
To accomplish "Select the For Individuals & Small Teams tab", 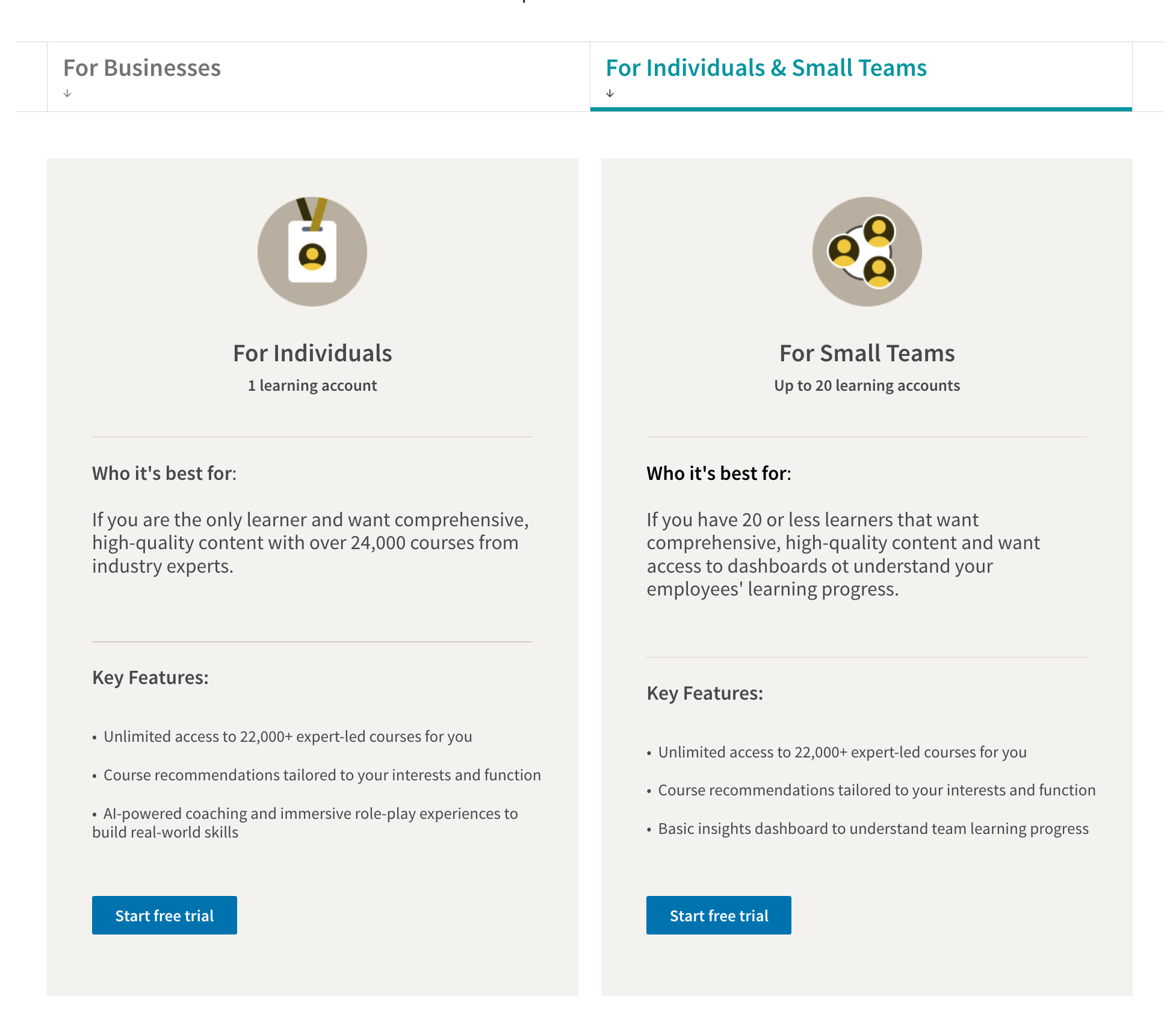I will tap(766, 68).
